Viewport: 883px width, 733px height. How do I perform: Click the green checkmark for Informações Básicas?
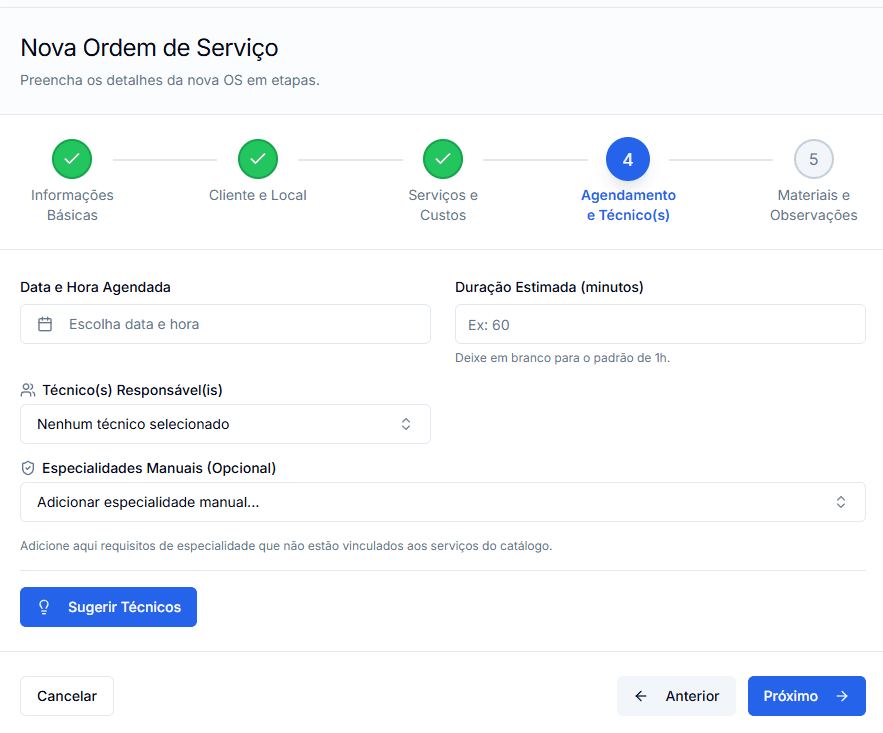pyautogui.click(x=72, y=159)
